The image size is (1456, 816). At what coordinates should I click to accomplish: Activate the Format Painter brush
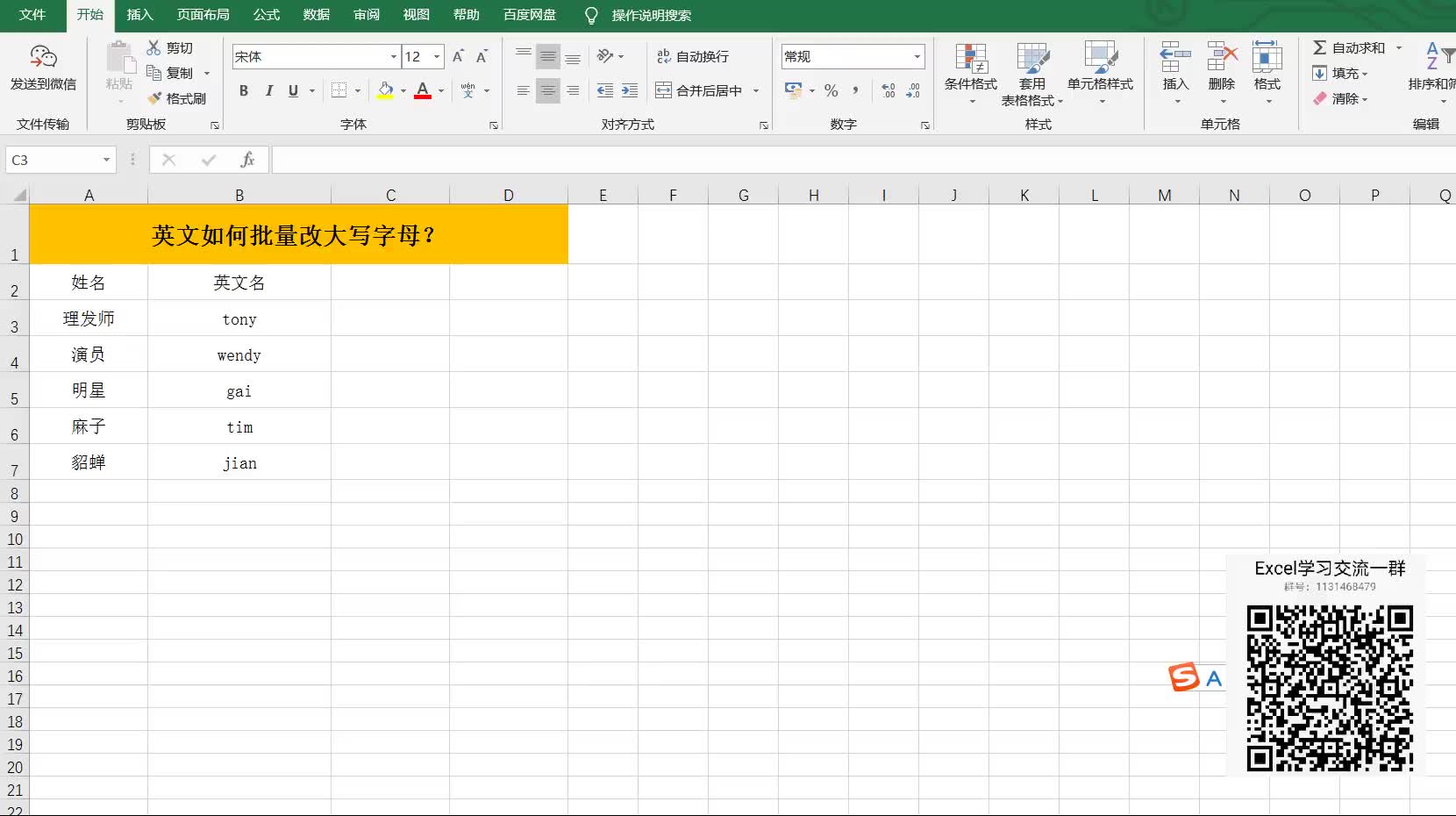(154, 98)
